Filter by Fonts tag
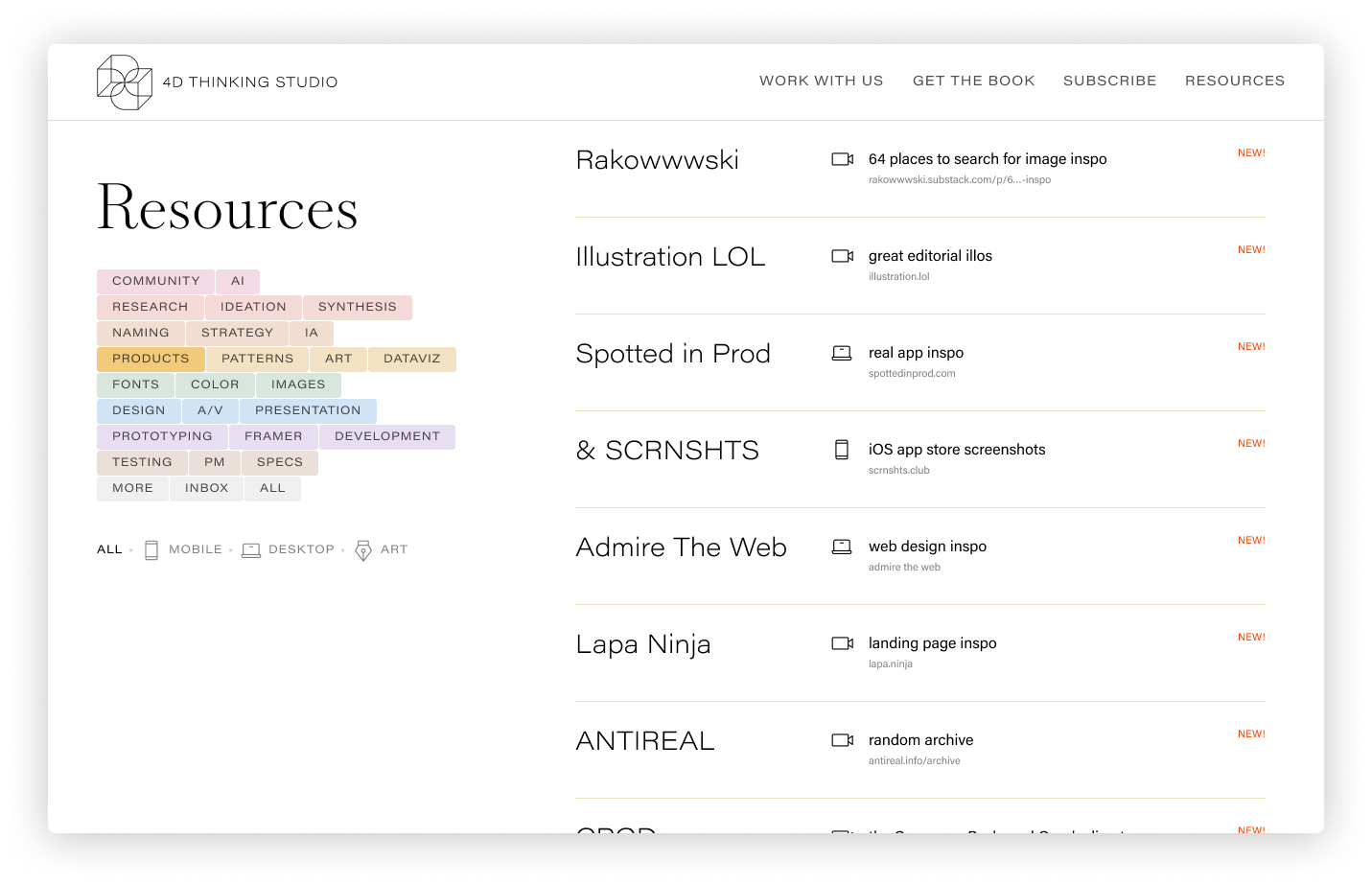The width and height of the screenshot is (1372, 885). coord(136,384)
